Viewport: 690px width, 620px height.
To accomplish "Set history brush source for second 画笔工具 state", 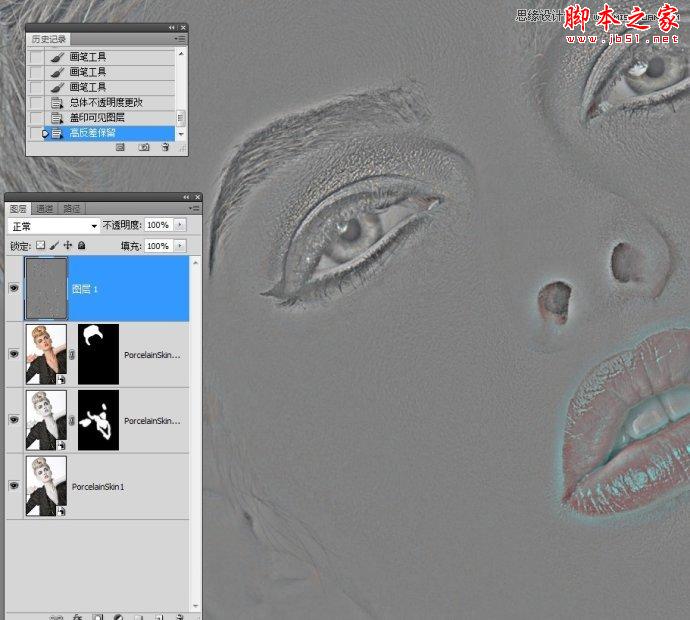I will coord(36,72).
